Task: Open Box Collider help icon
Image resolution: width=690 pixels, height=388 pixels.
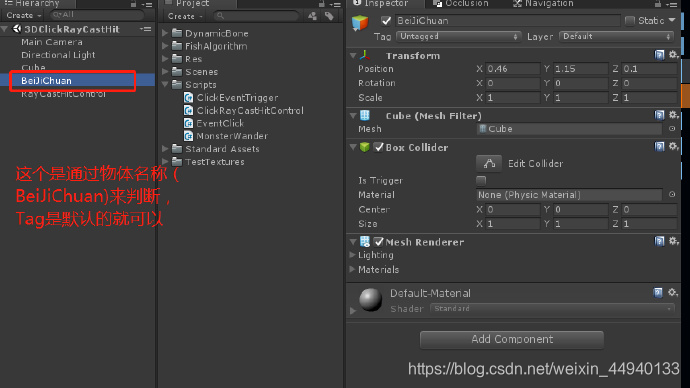Action: (659, 146)
